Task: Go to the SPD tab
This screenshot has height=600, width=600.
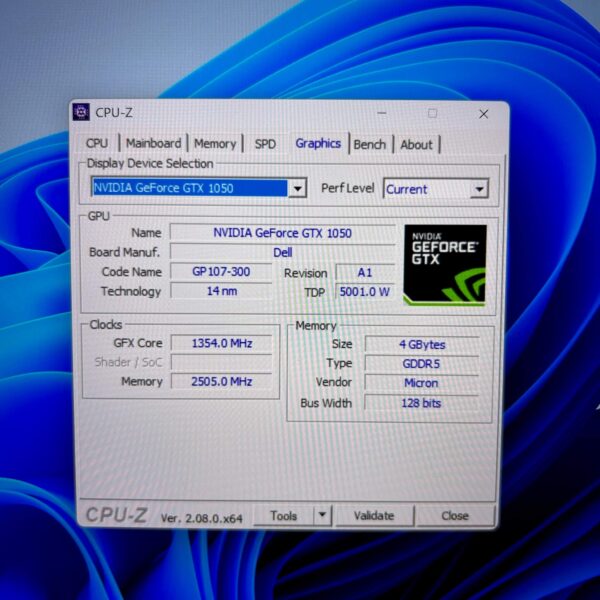Action: point(265,144)
